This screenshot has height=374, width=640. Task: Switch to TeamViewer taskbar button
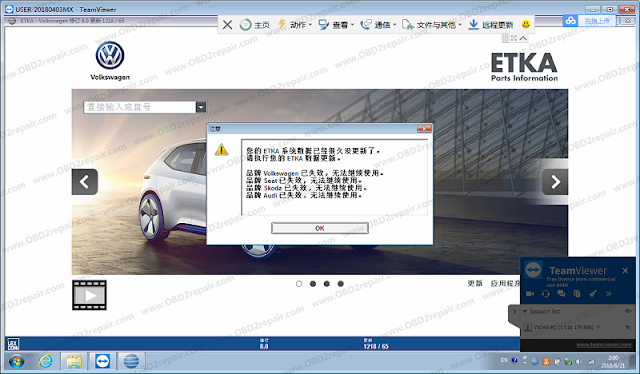point(102,361)
